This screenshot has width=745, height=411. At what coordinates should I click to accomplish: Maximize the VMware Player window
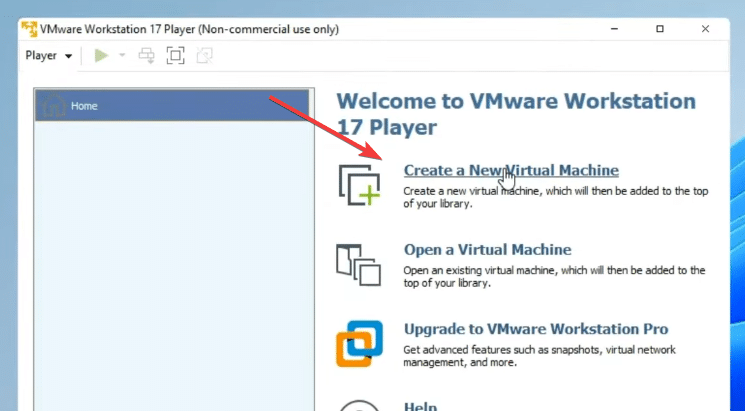pos(659,29)
